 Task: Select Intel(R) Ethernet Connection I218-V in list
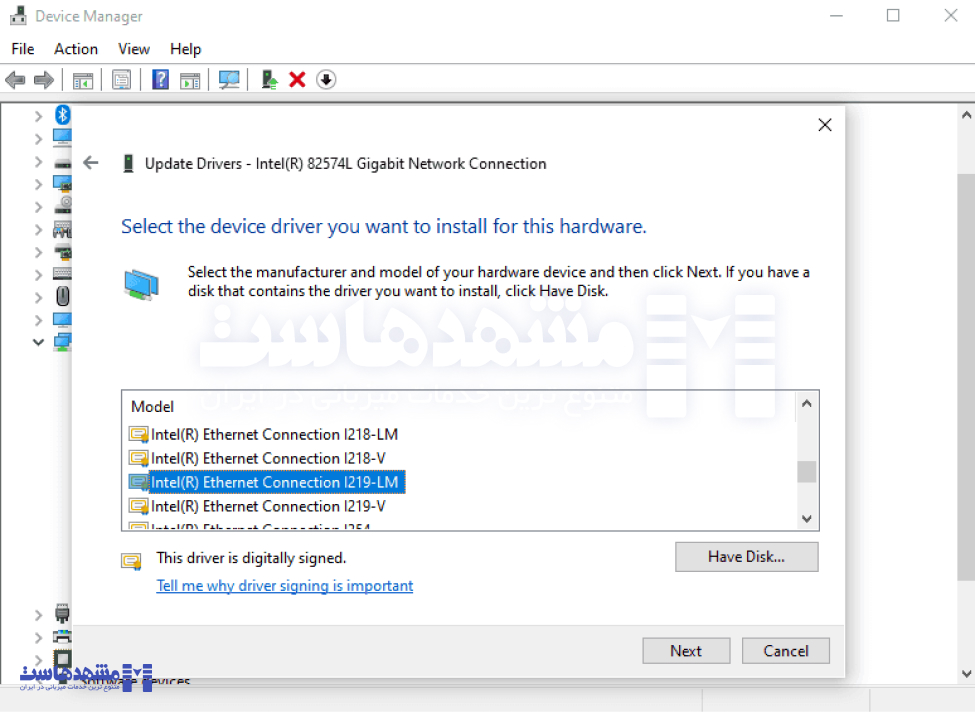pos(267,458)
